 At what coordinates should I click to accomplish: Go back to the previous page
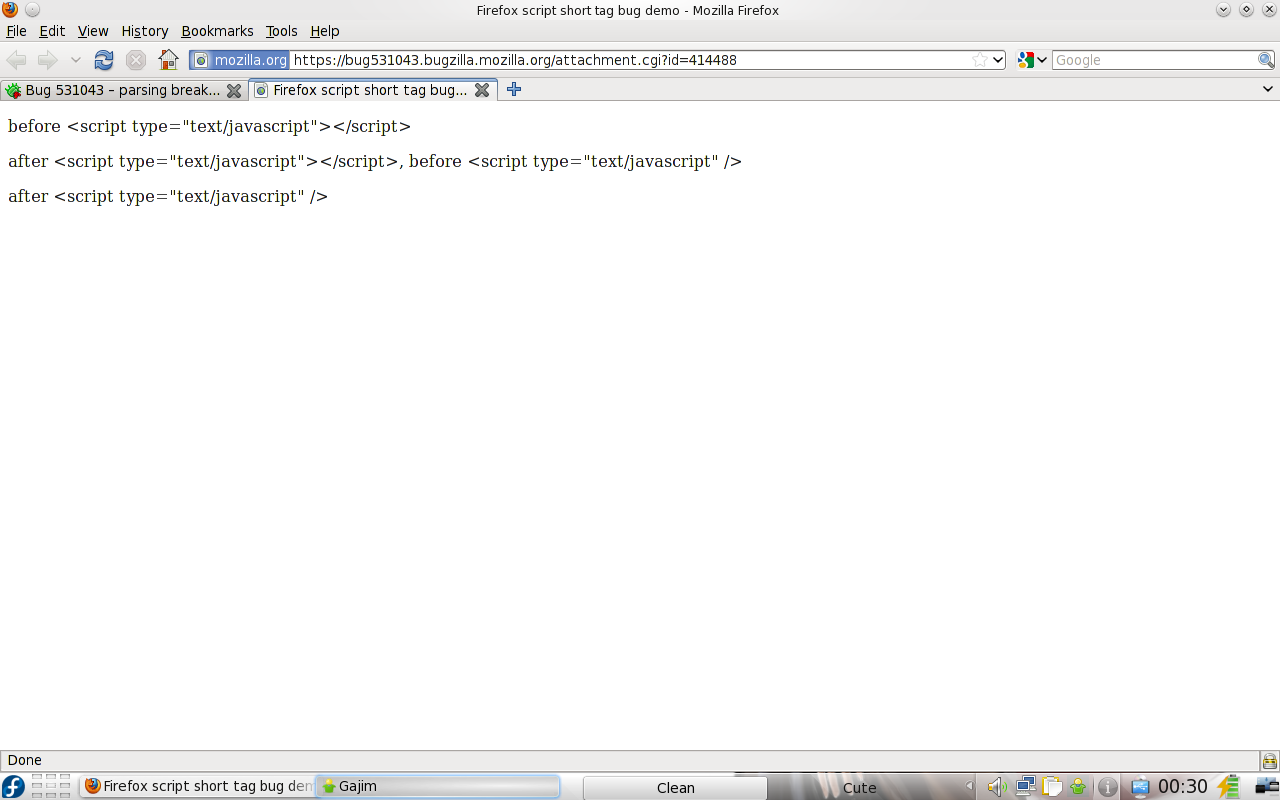point(17,60)
